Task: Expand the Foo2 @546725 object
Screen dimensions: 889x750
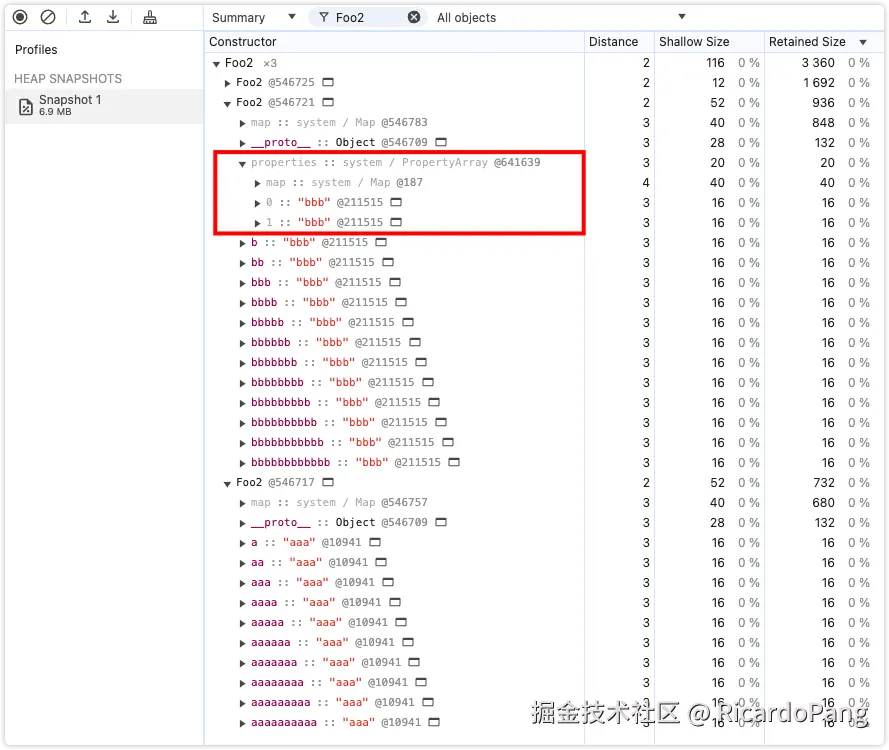Action: (227, 83)
